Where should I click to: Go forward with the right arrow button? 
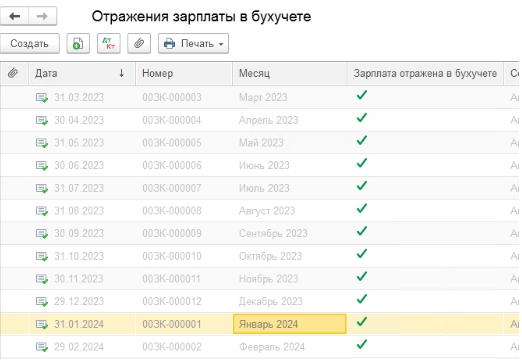(42, 16)
